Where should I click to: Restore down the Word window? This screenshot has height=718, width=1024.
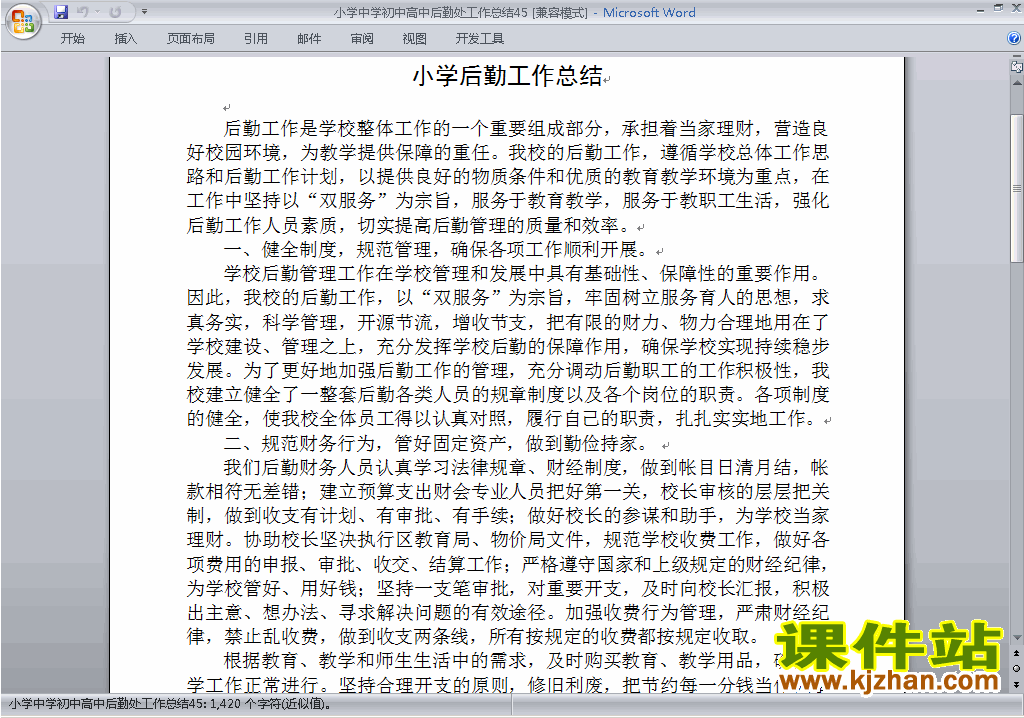[998, 8]
